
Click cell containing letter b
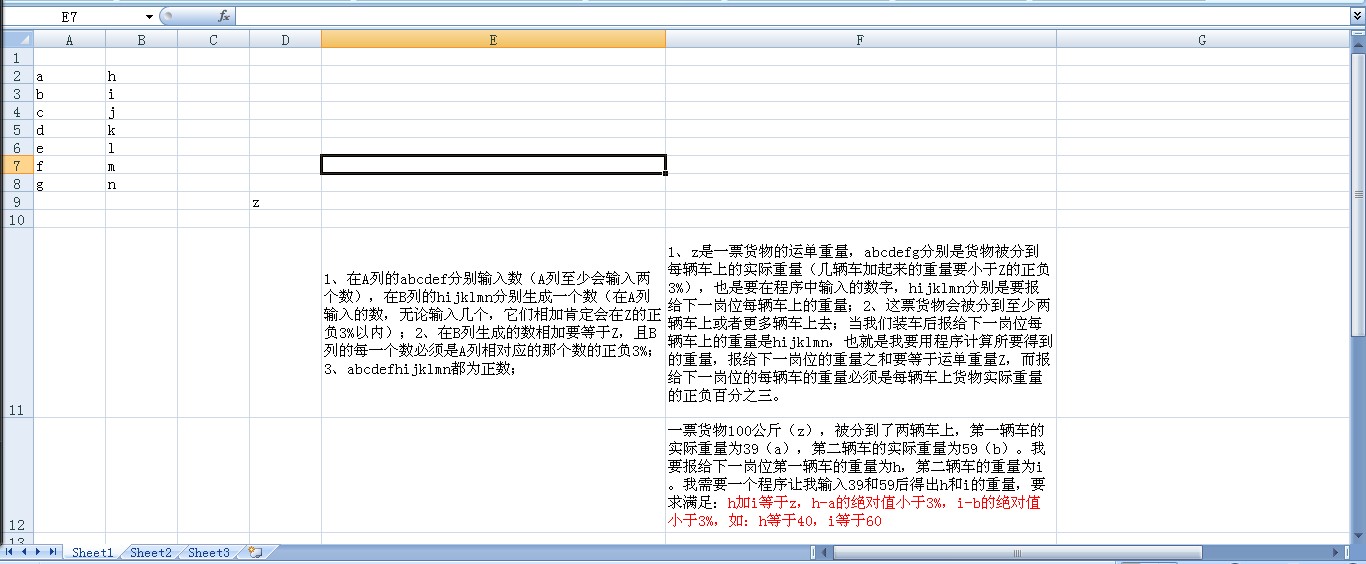point(69,94)
